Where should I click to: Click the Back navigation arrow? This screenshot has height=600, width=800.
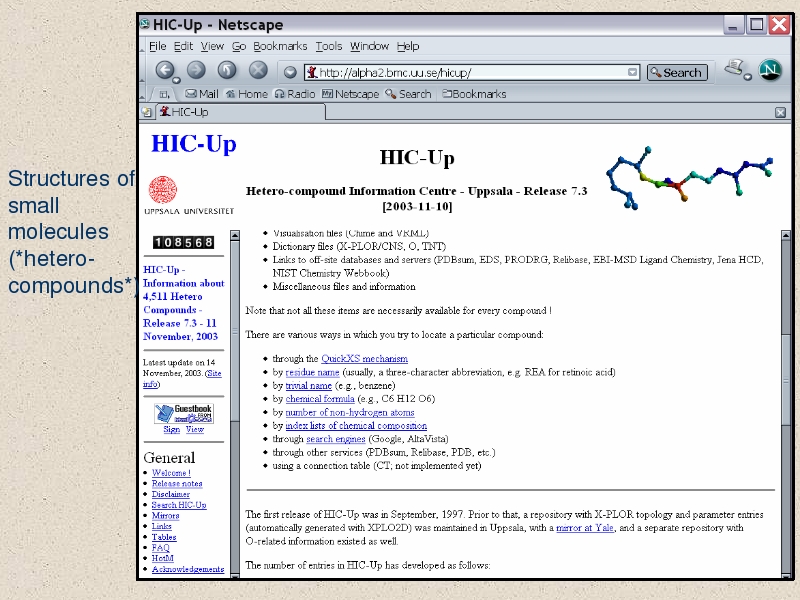point(164,70)
